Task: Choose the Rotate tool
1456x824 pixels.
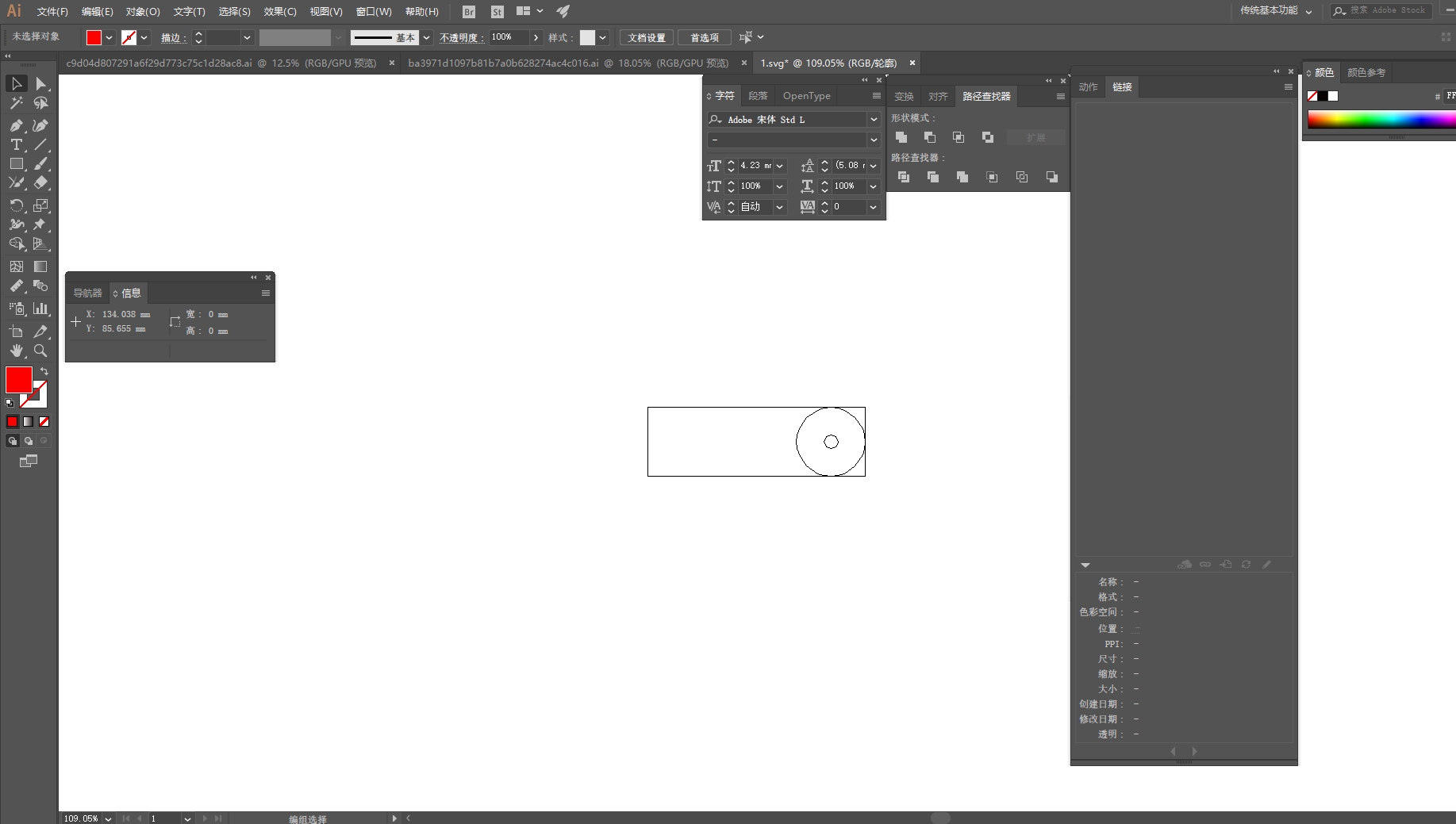Action: tap(16, 205)
